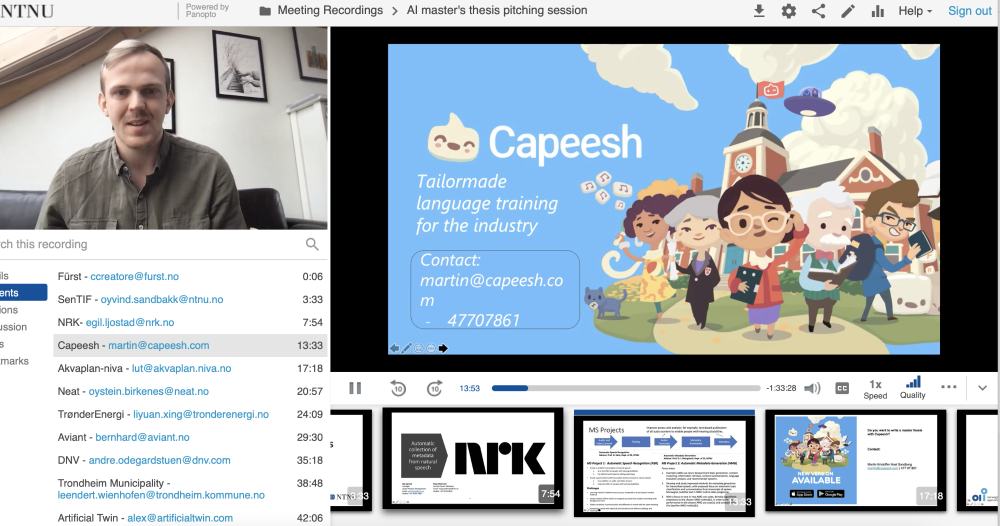The image size is (1000, 526).
Task: Open the stats bar chart icon
Action: click(x=878, y=11)
